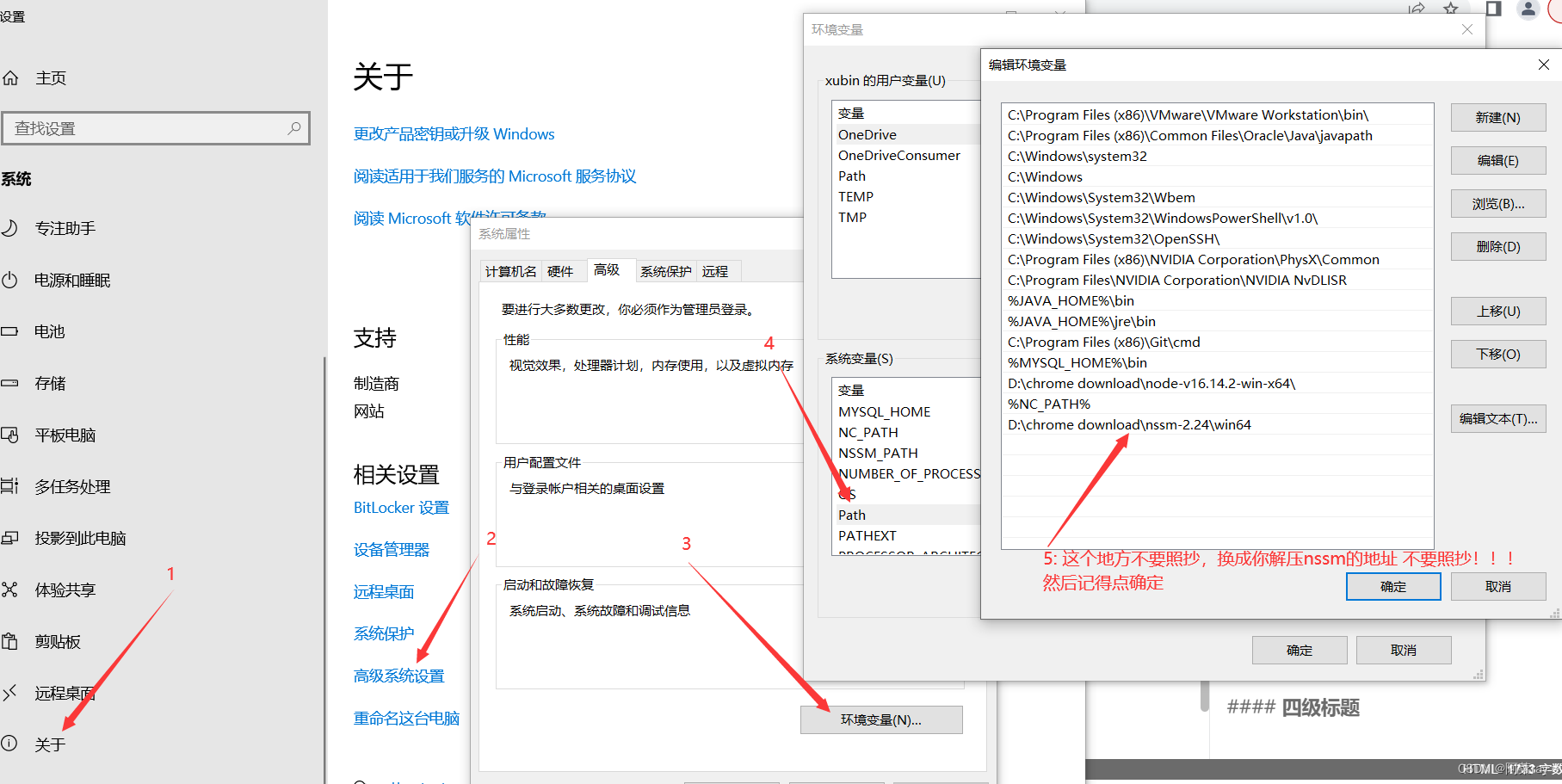Open the Battery icon entry
Viewport: 1562px width, 784px height.
point(9,331)
